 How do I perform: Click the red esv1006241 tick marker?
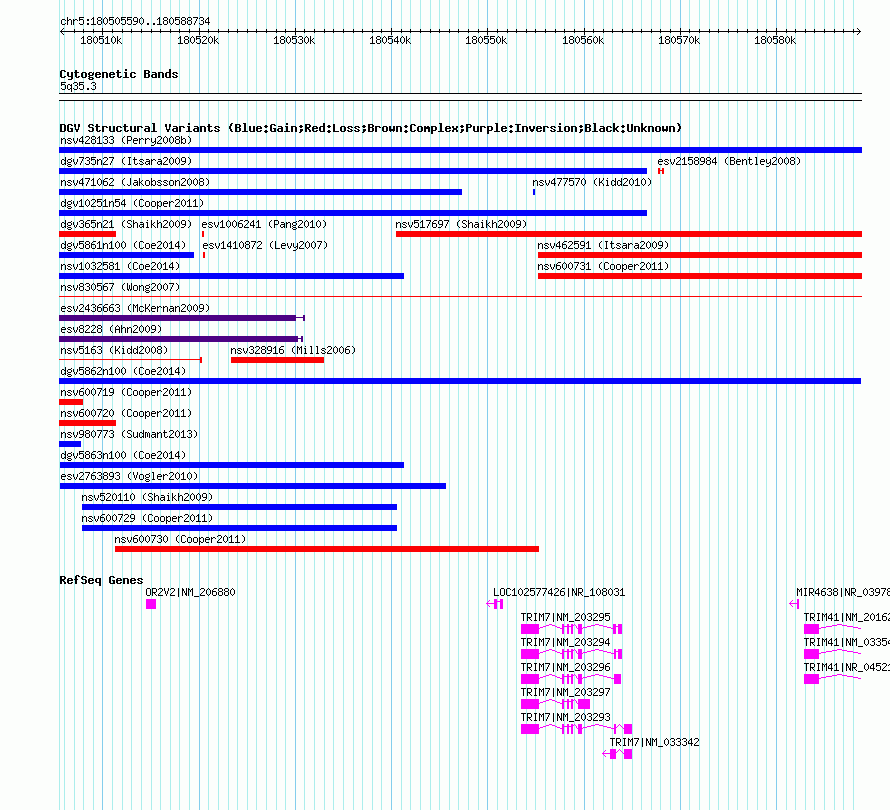pos(203,234)
